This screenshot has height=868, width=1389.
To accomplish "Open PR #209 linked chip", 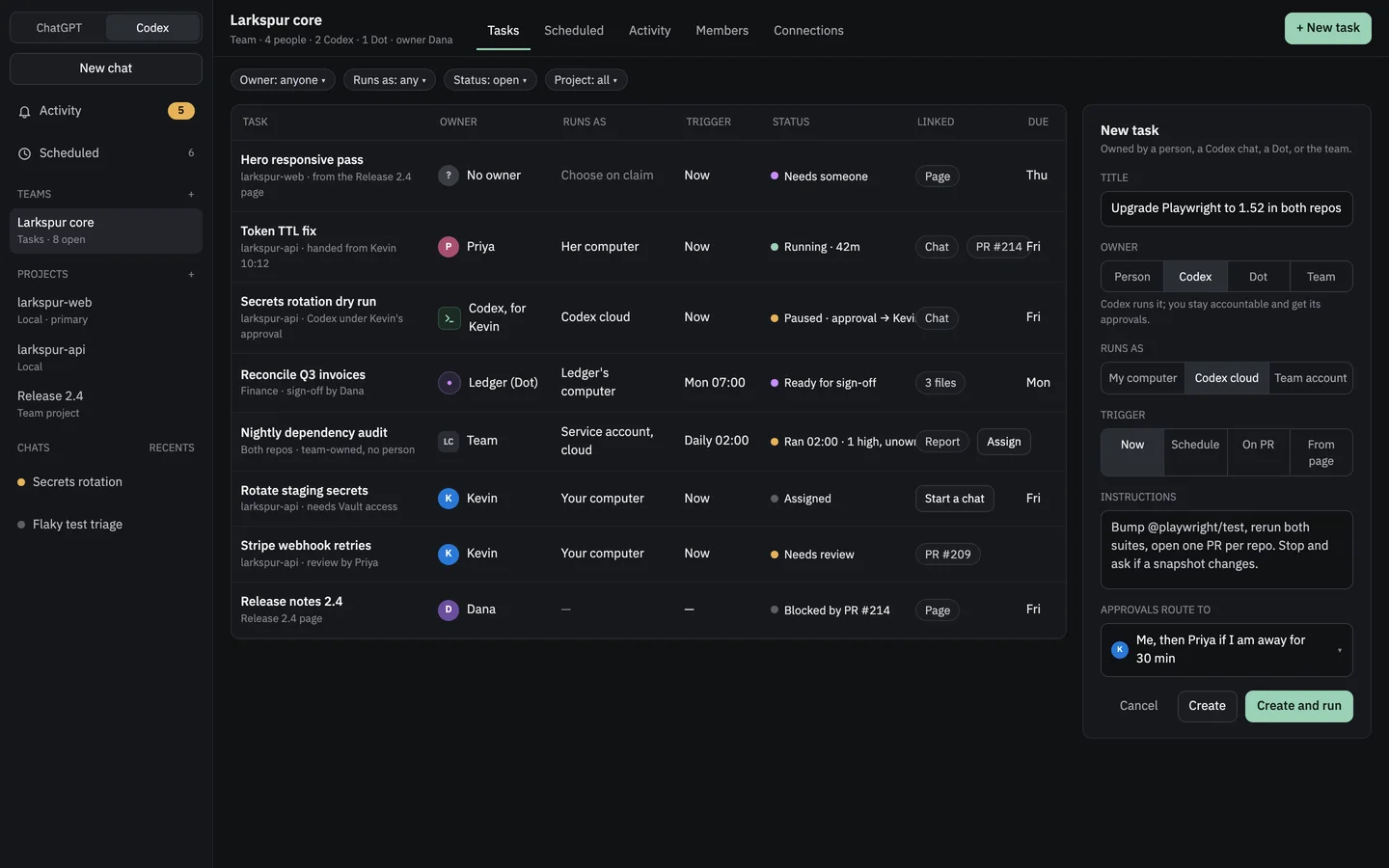I will [x=947, y=555].
